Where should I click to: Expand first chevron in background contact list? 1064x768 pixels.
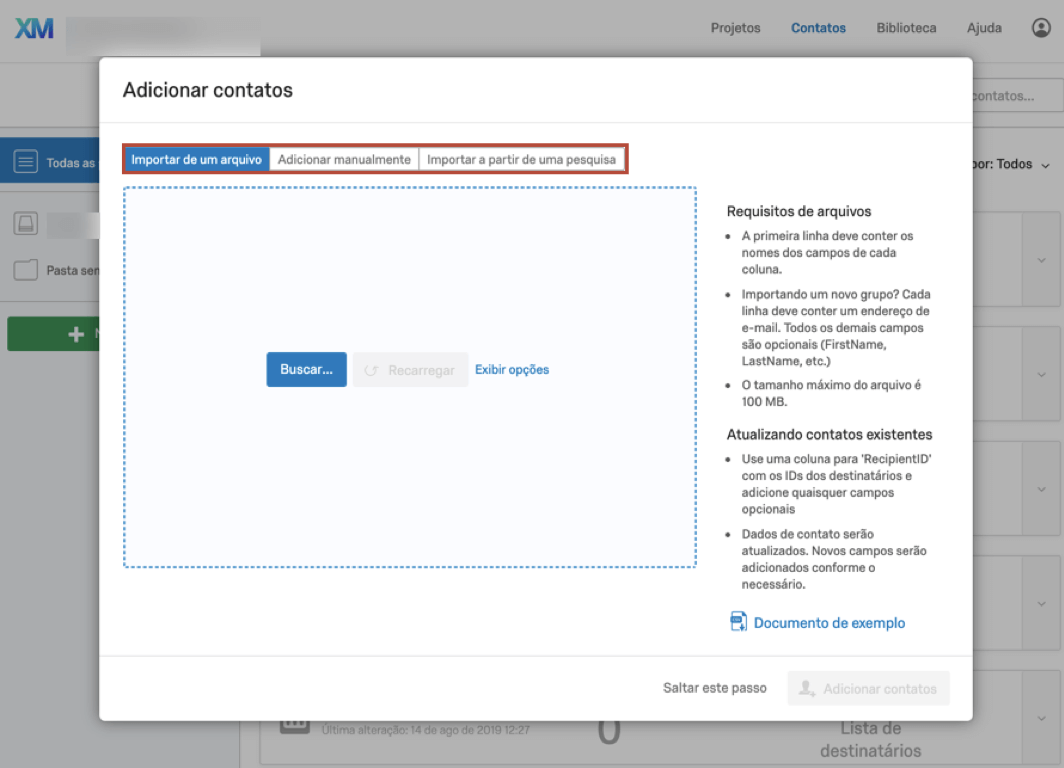(1042, 260)
